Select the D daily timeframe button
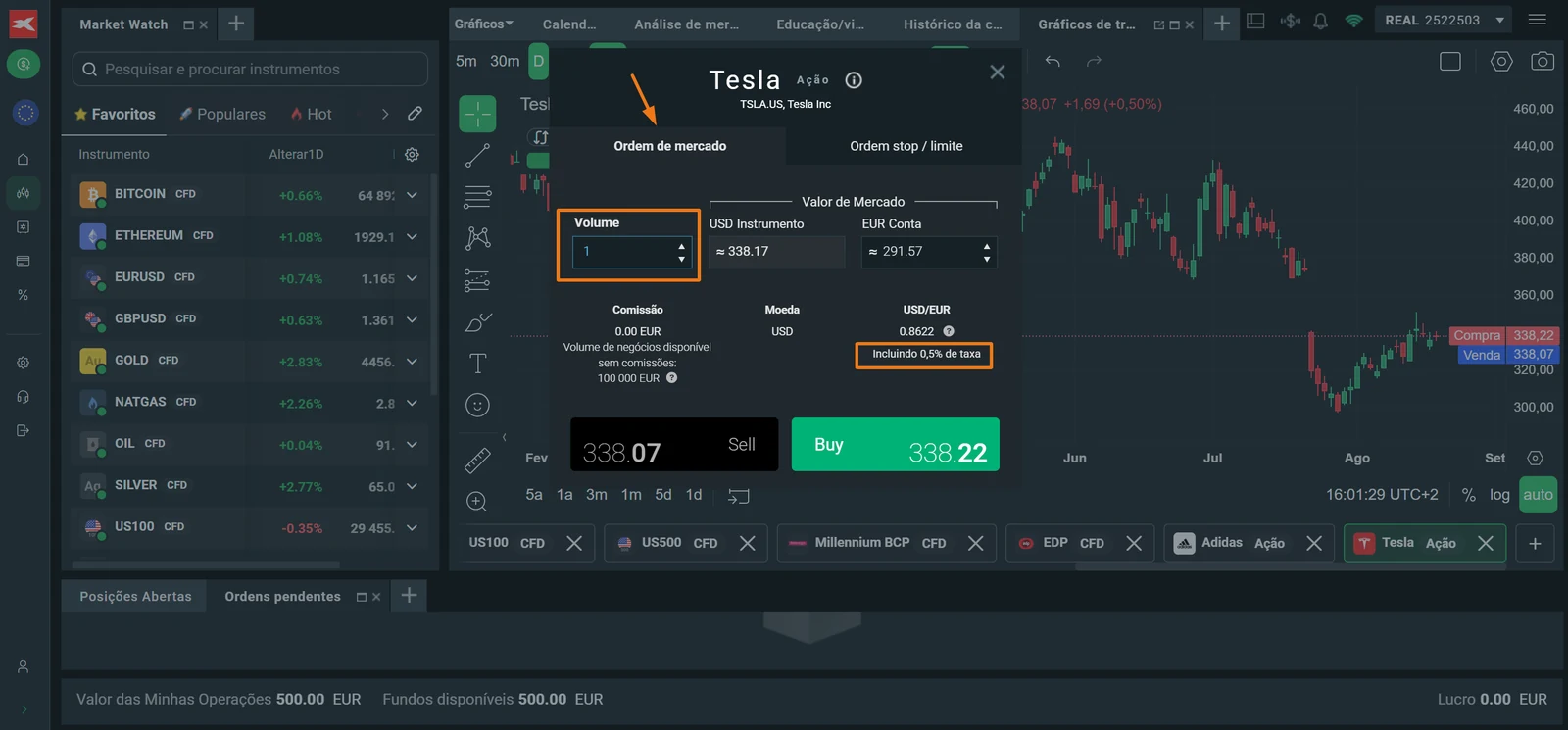This screenshot has height=730, width=1568. pos(538,61)
